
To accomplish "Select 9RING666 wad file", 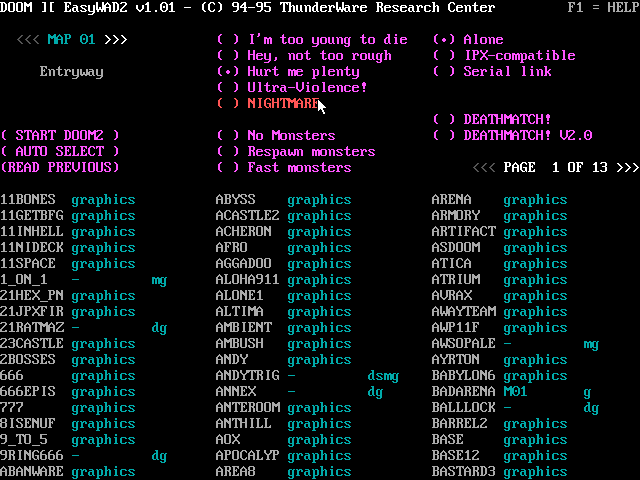I will tap(32, 455).
